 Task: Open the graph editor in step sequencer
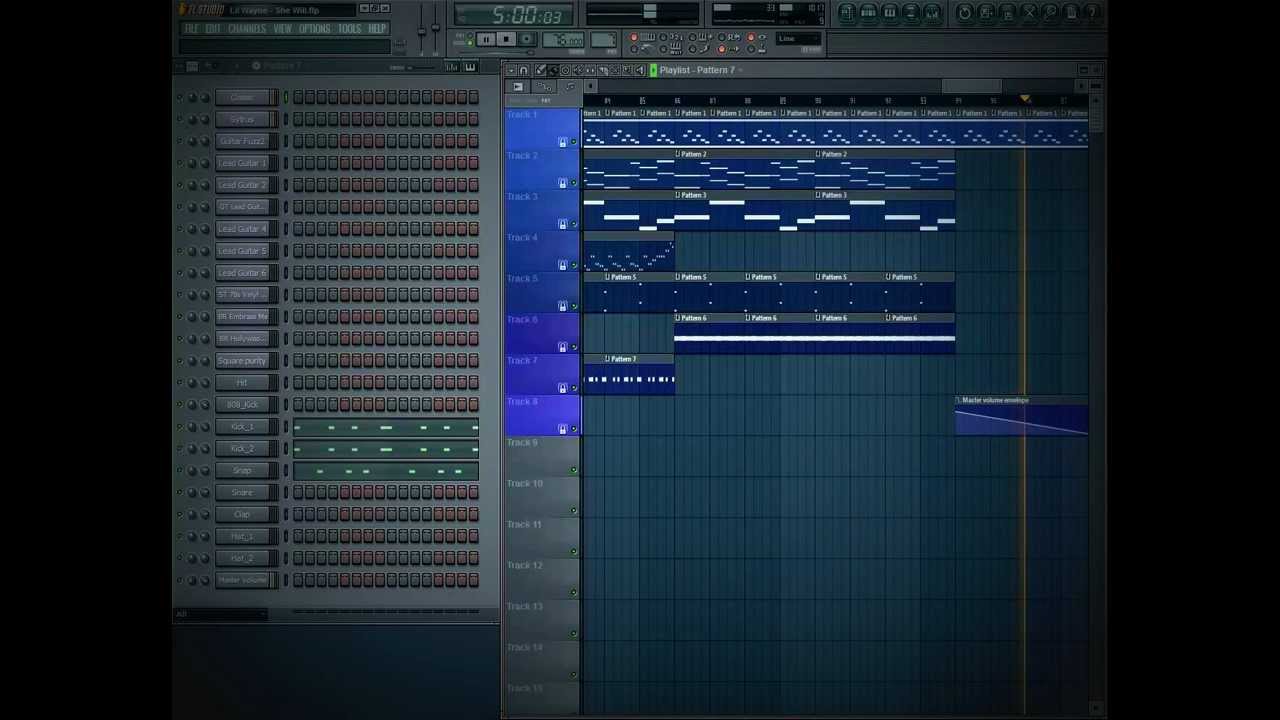click(453, 67)
